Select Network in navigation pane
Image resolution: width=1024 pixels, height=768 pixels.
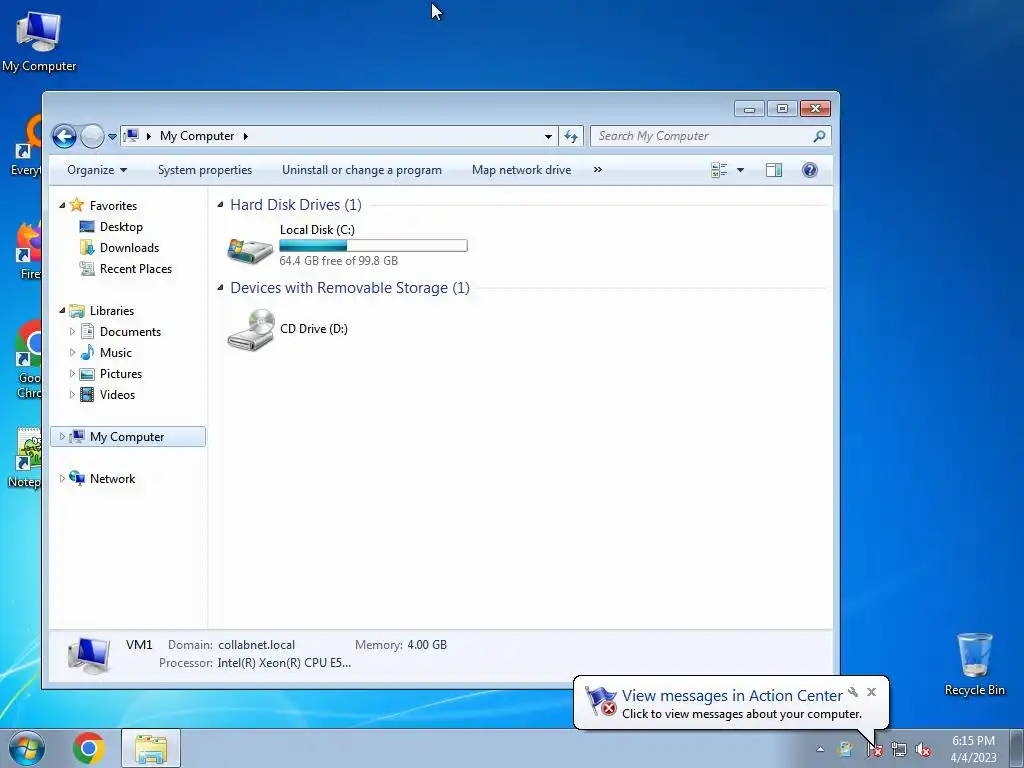pyautogui.click(x=112, y=479)
